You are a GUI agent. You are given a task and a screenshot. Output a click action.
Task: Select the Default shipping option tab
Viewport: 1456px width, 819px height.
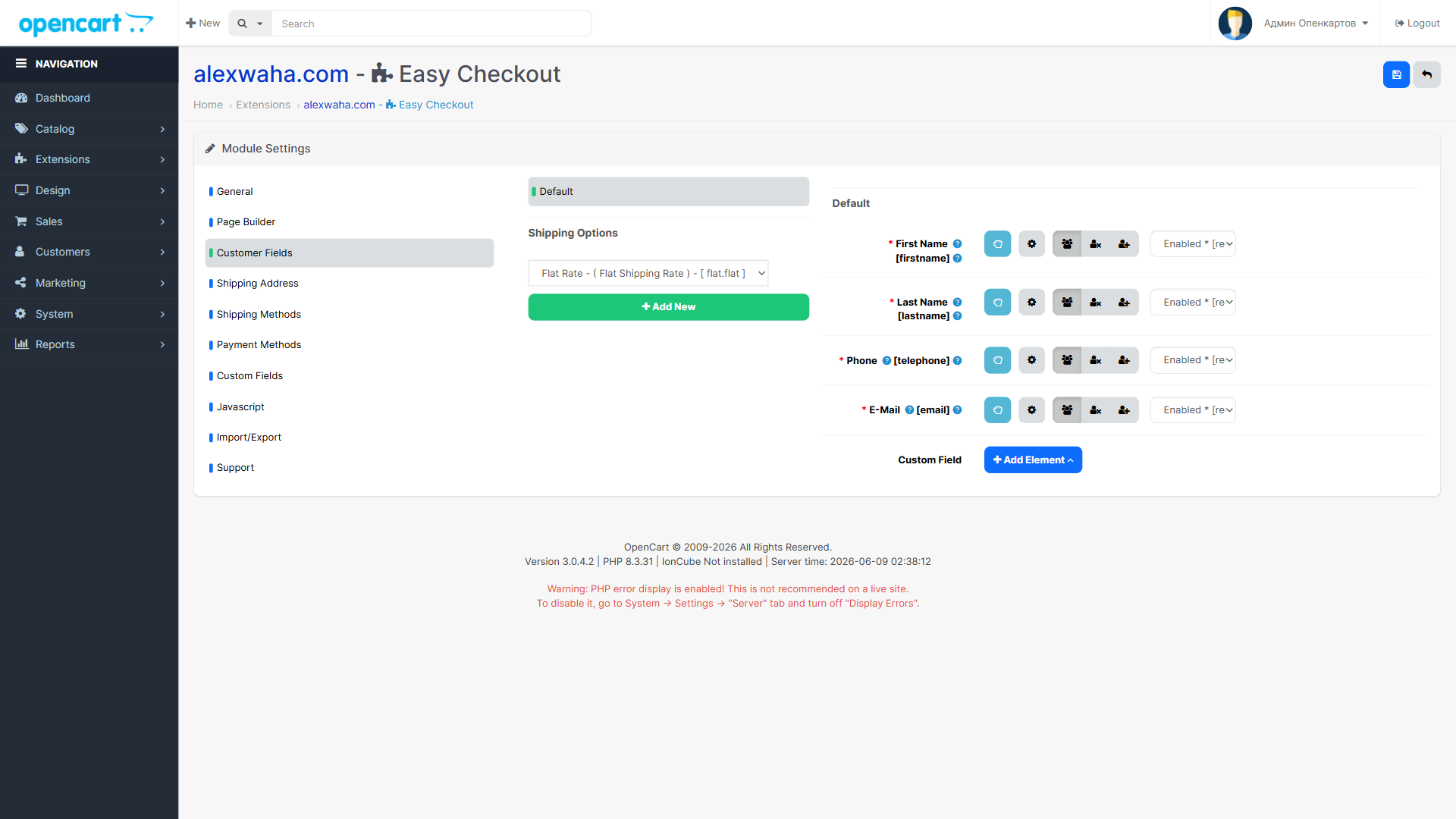pyautogui.click(x=669, y=192)
